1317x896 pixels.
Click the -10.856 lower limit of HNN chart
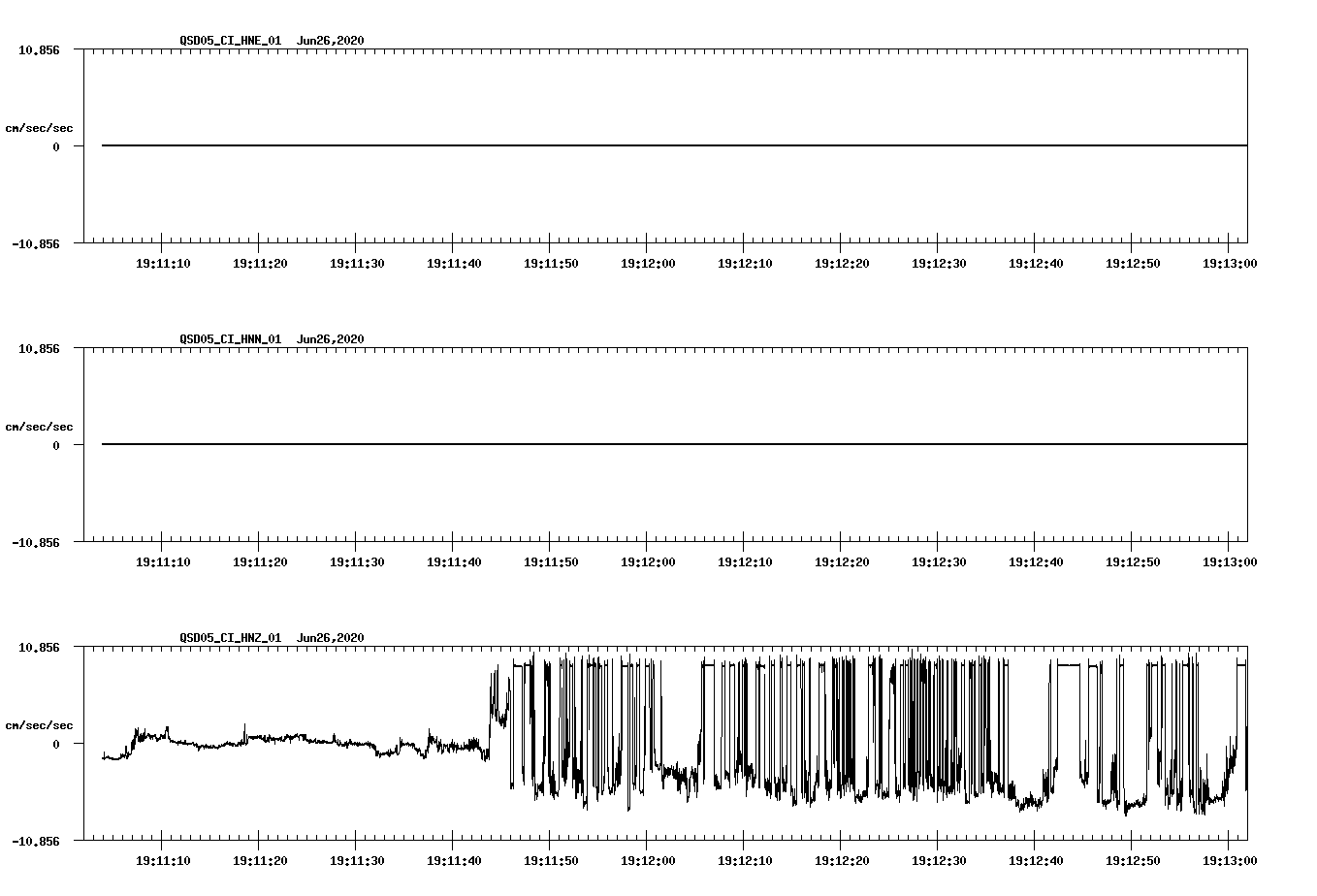coord(36,542)
